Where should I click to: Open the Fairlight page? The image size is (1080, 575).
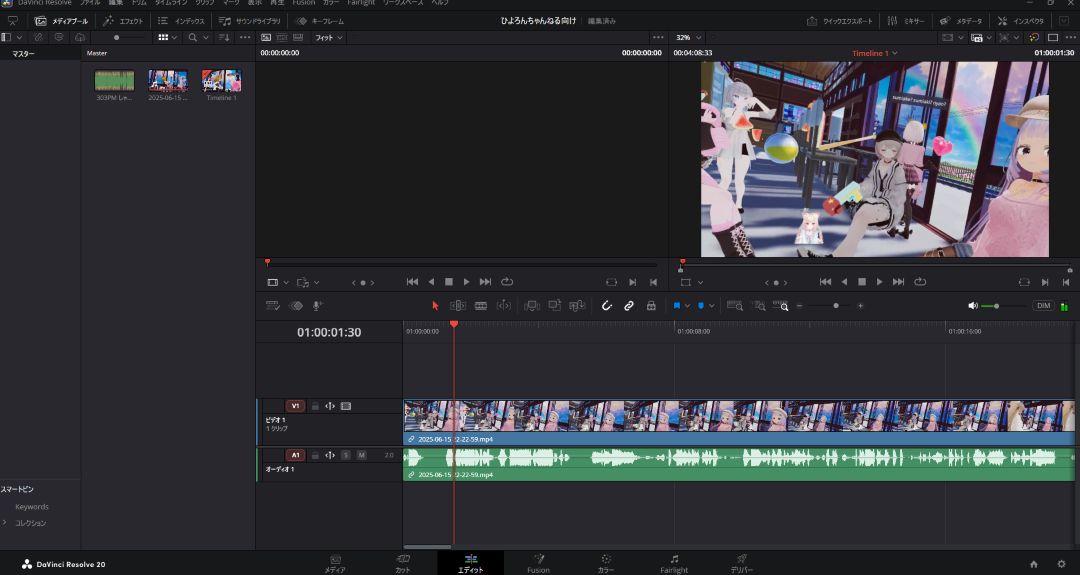[x=674, y=563]
